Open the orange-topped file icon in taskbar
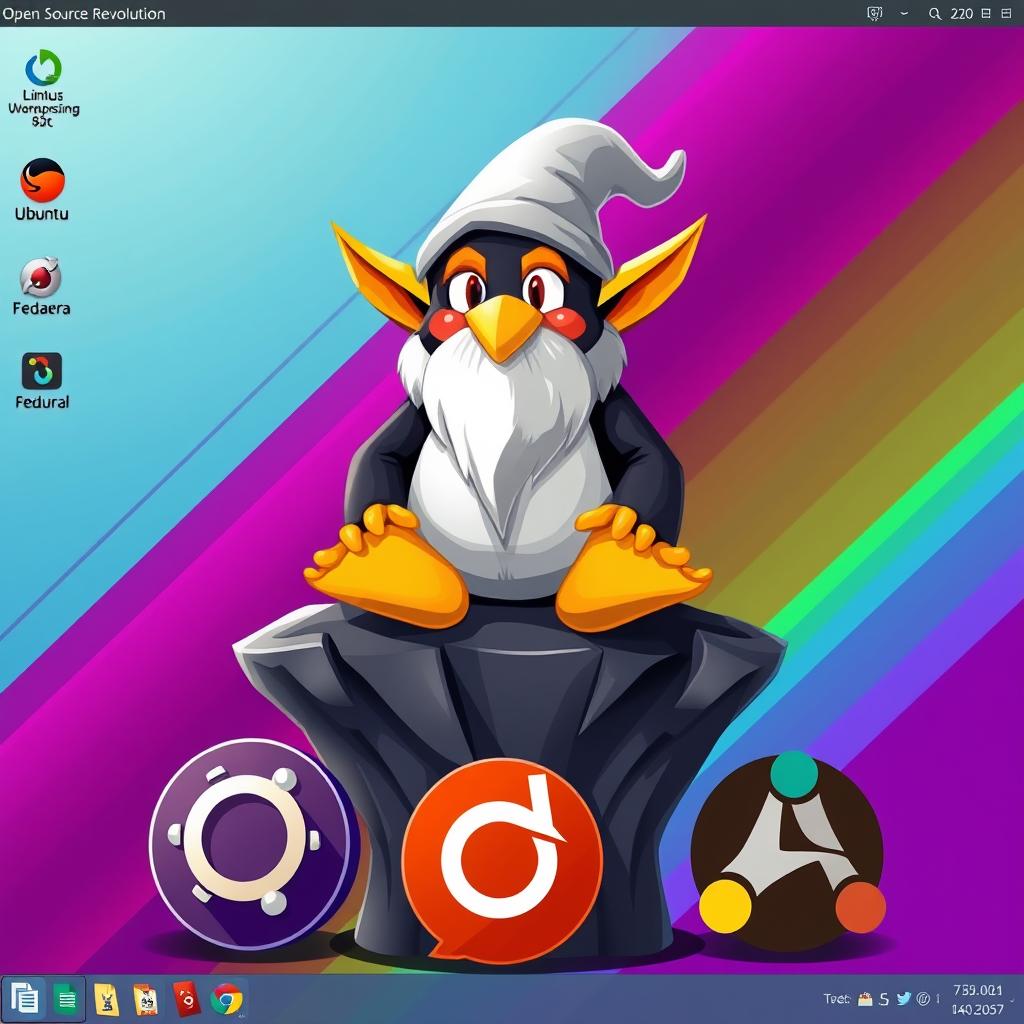The image size is (1024, 1024). pyautogui.click(x=145, y=999)
